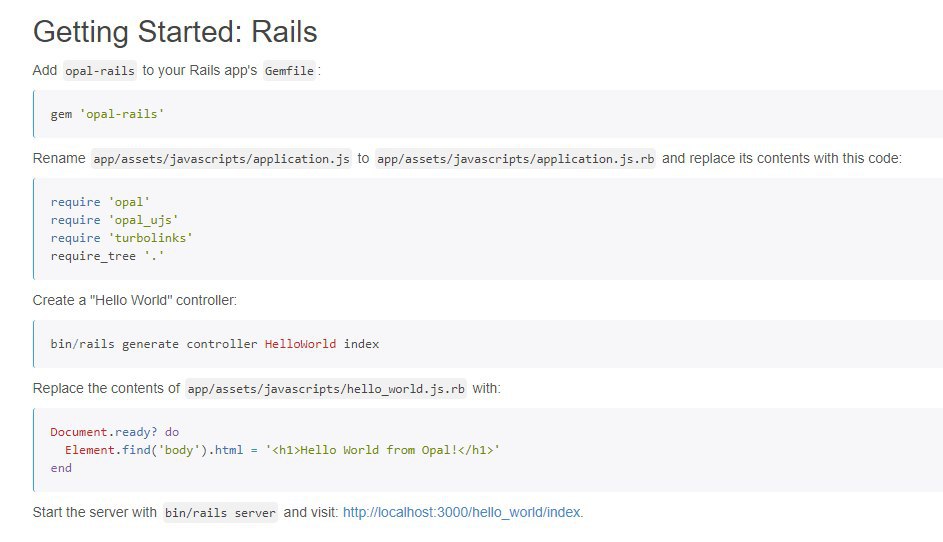The height and width of the screenshot is (542, 943).
Task: Click the require 'turbolinks' line
Action: (121, 238)
